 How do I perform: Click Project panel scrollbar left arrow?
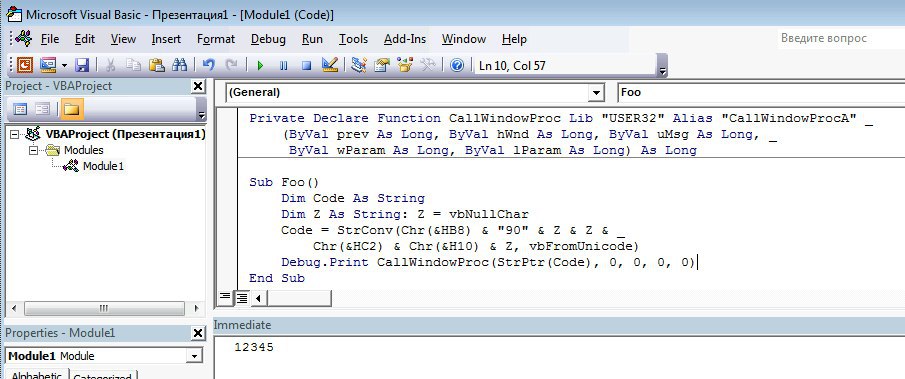pyautogui.click(x=14, y=309)
